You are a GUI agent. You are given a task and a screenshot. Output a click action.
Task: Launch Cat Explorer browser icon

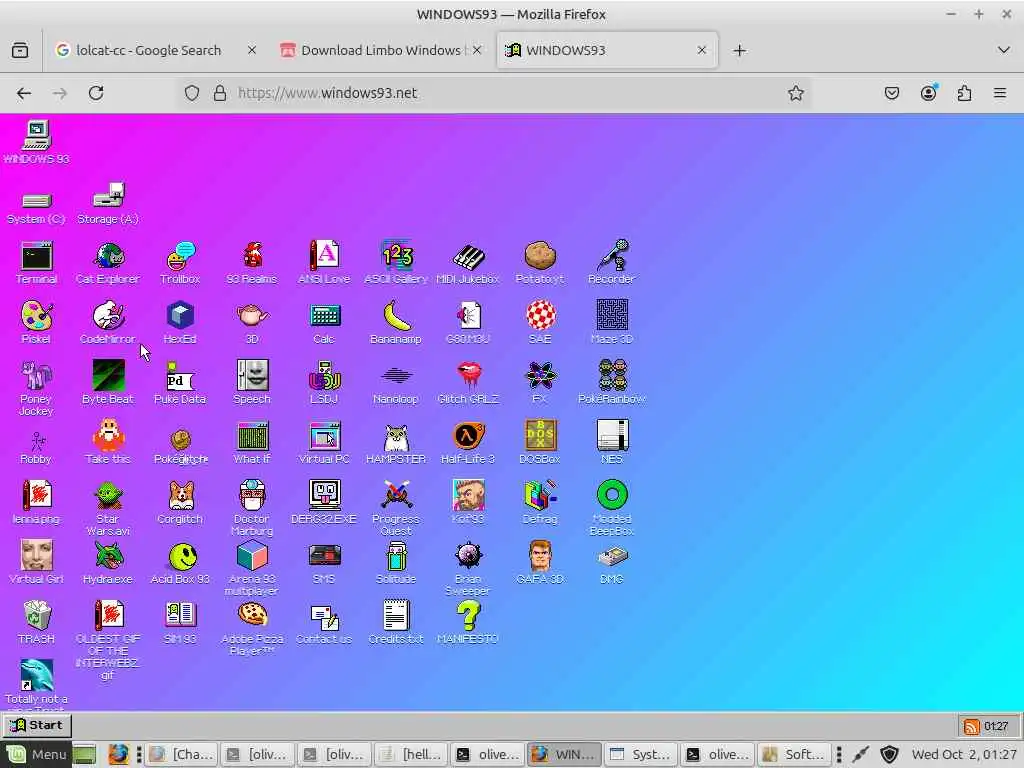(x=108, y=263)
